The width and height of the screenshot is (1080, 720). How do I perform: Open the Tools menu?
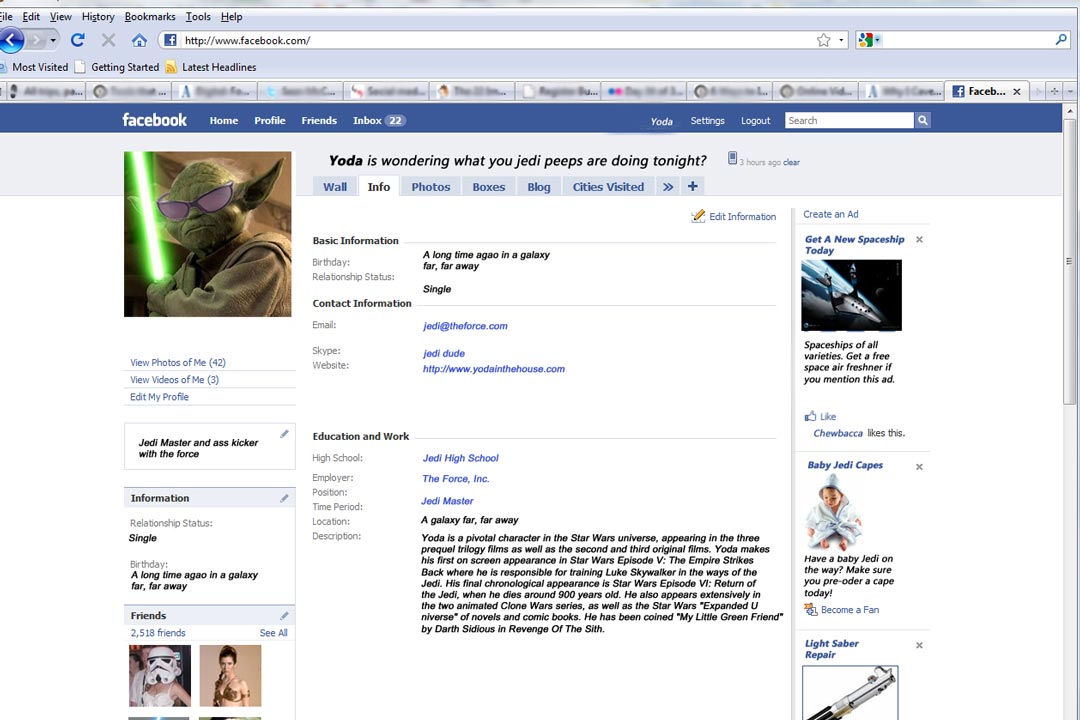pyautogui.click(x=198, y=17)
